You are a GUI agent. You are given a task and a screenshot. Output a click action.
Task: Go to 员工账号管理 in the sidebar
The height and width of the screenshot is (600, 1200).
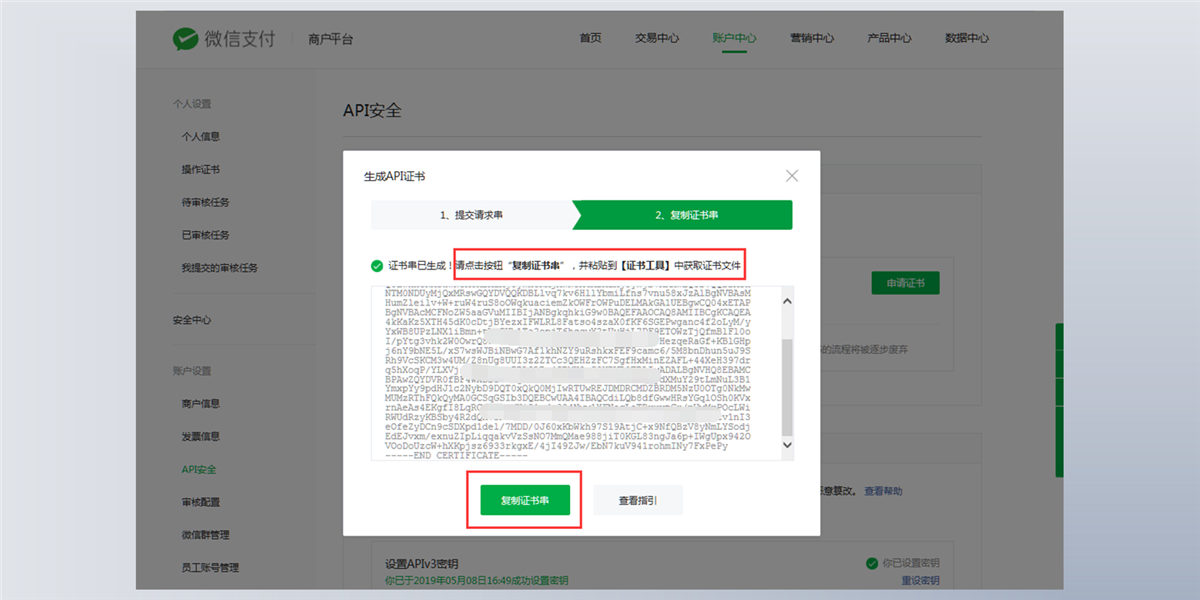210,568
